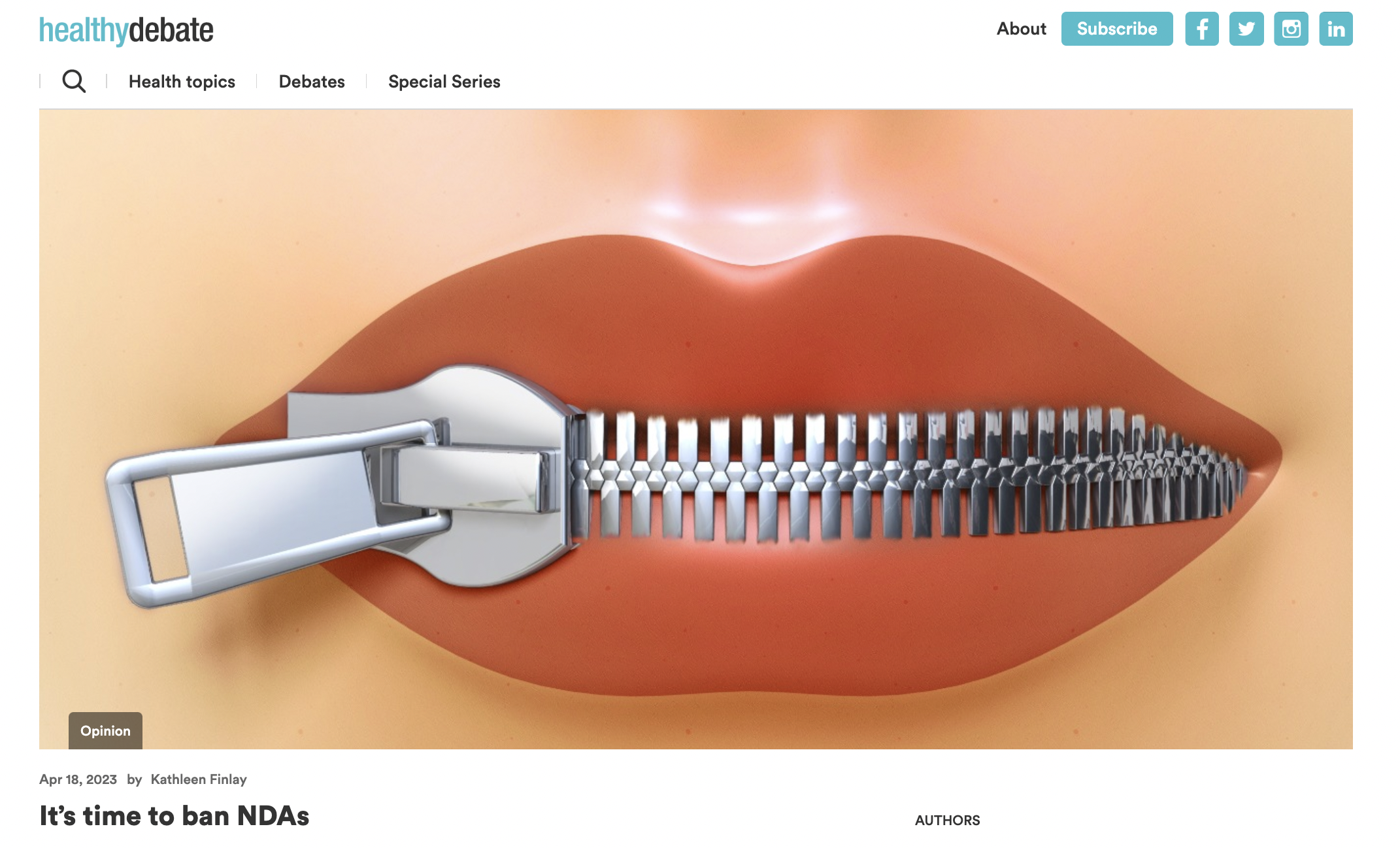1400x848 pixels.
Task: Click the AUTHORS section heading
Action: (x=947, y=821)
